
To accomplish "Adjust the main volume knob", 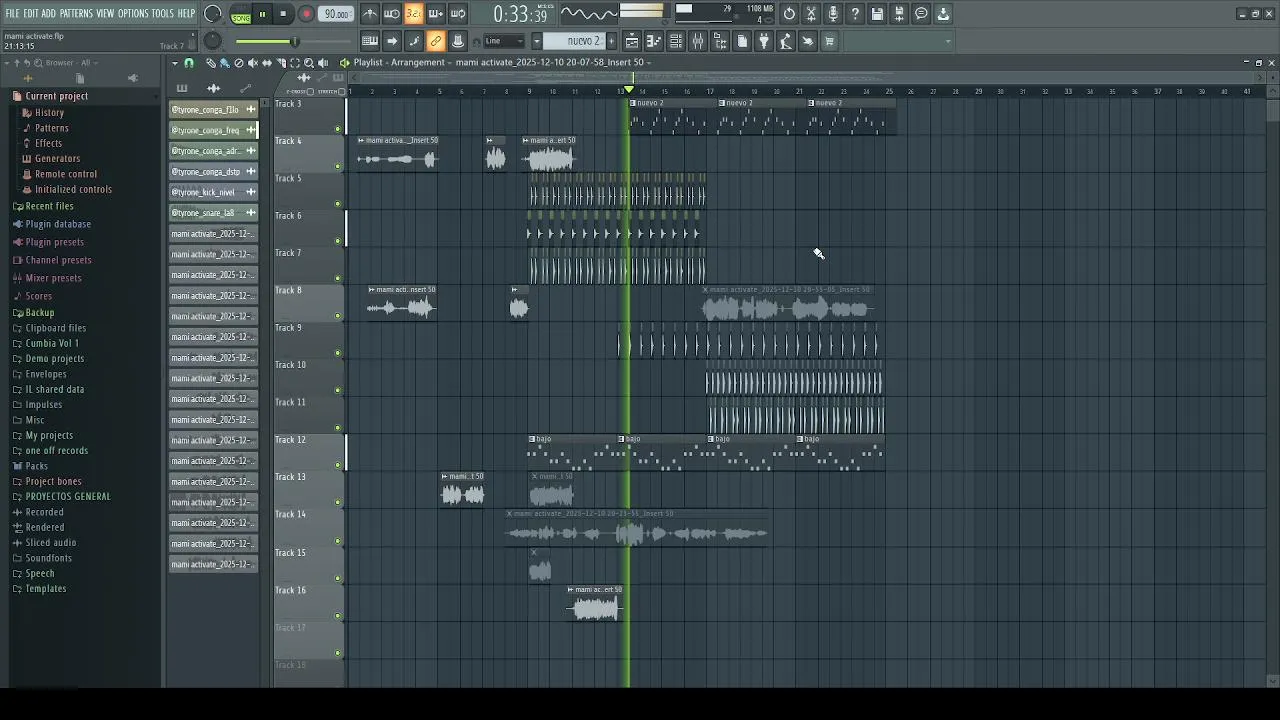I will tap(213, 14).
